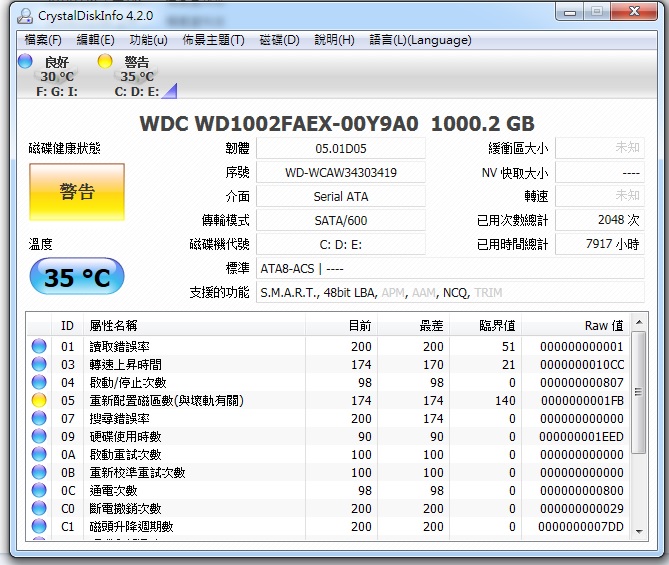Click the attribute list scroll-down arrow
This screenshot has width=669, height=565.
pyautogui.click(x=639, y=531)
